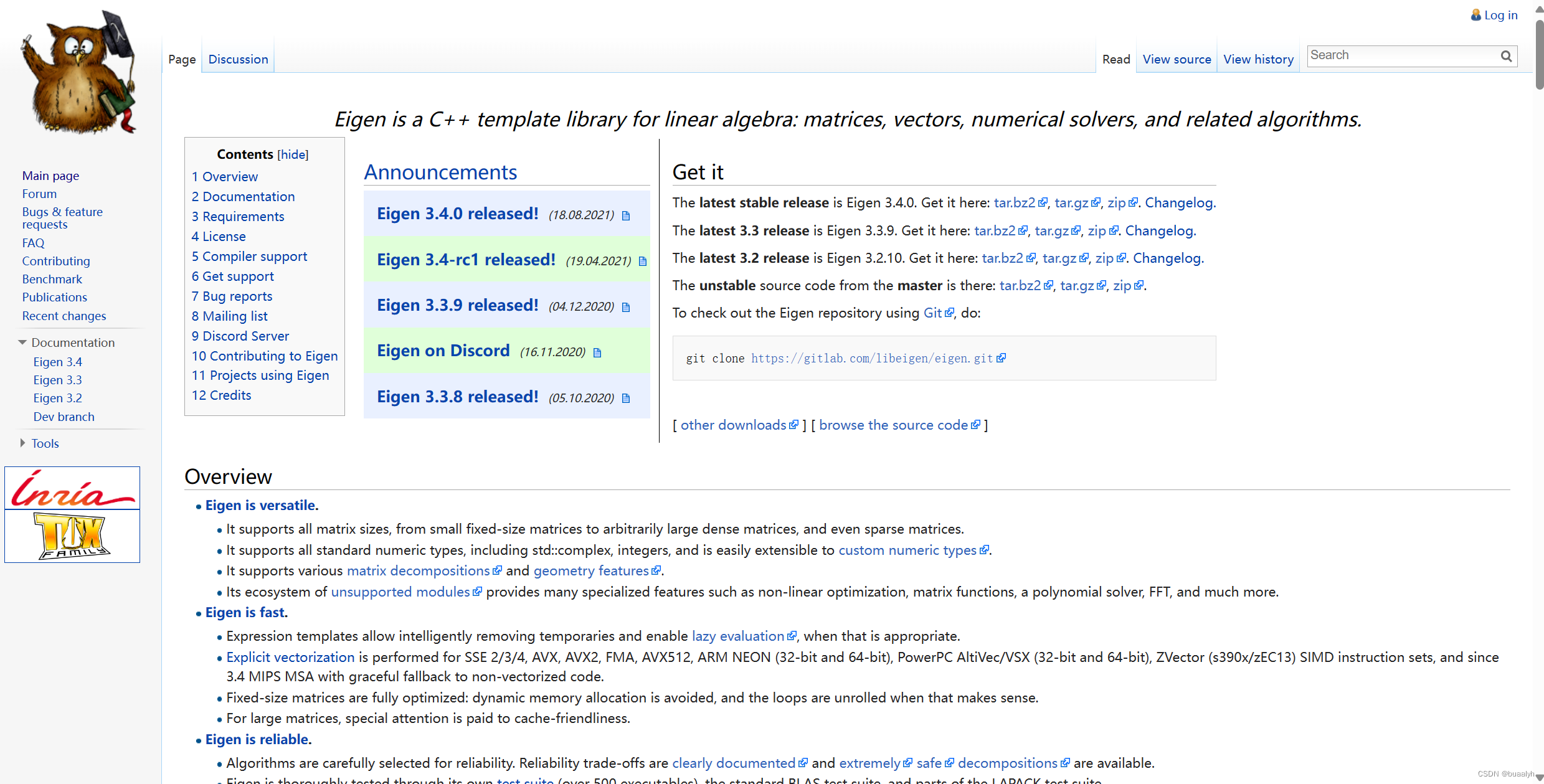
Task: Click the Inria logo image
Action: [72, 489]
